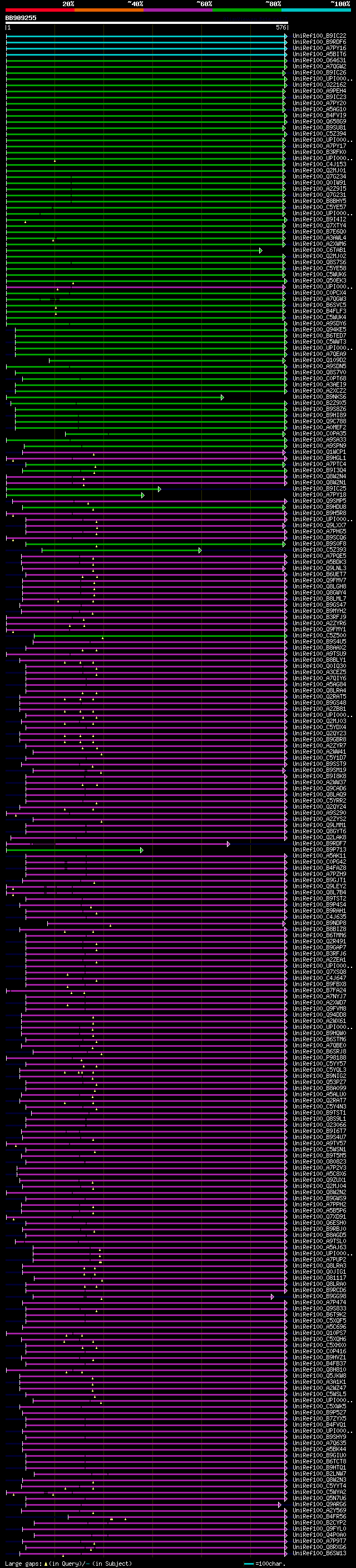Select hit label UniRef100_A3AWL4
Screen dimensions: 356x1568
(x=319, y=238)
